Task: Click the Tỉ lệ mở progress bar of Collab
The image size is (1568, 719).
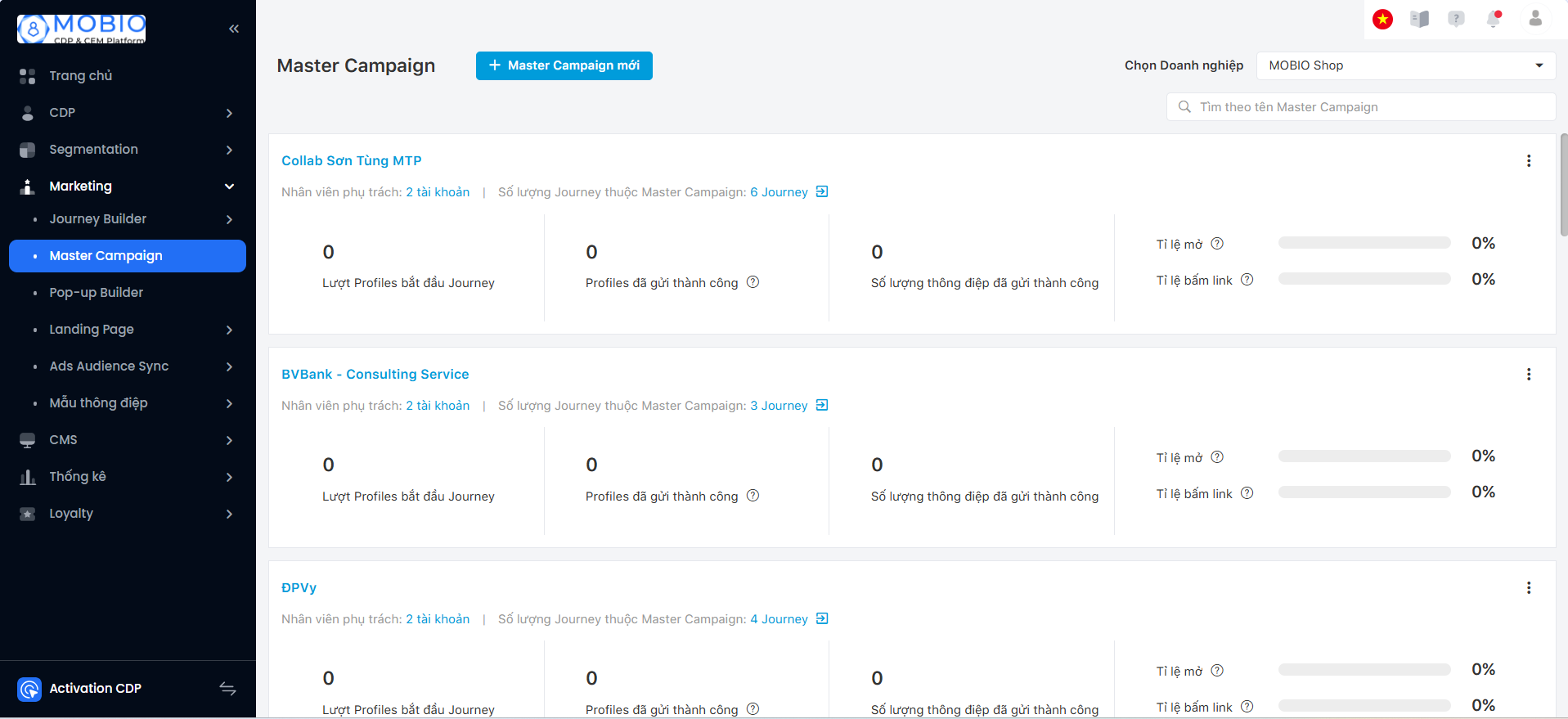Action: point(1364,243)
